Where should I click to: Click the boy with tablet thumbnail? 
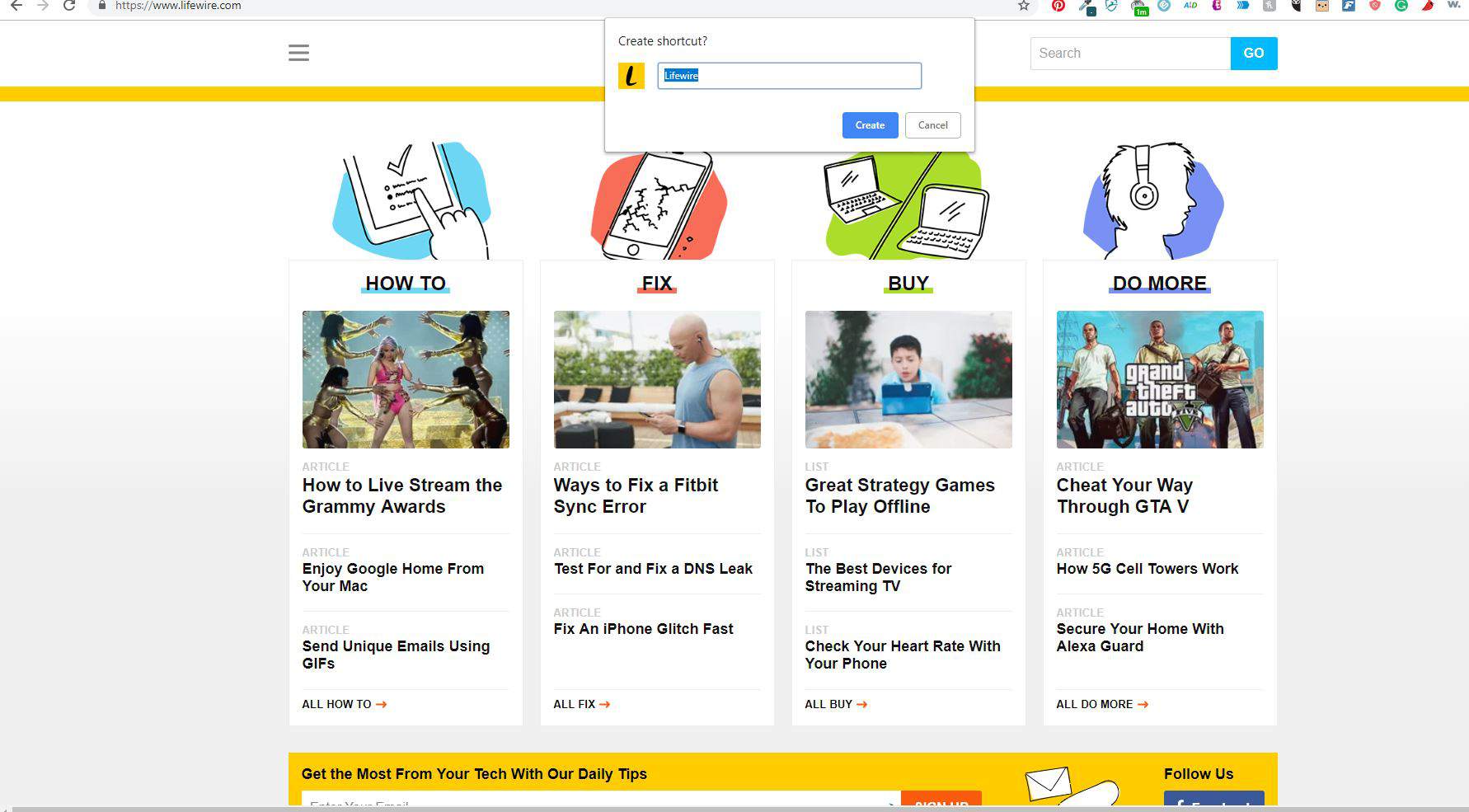[908, 379]
